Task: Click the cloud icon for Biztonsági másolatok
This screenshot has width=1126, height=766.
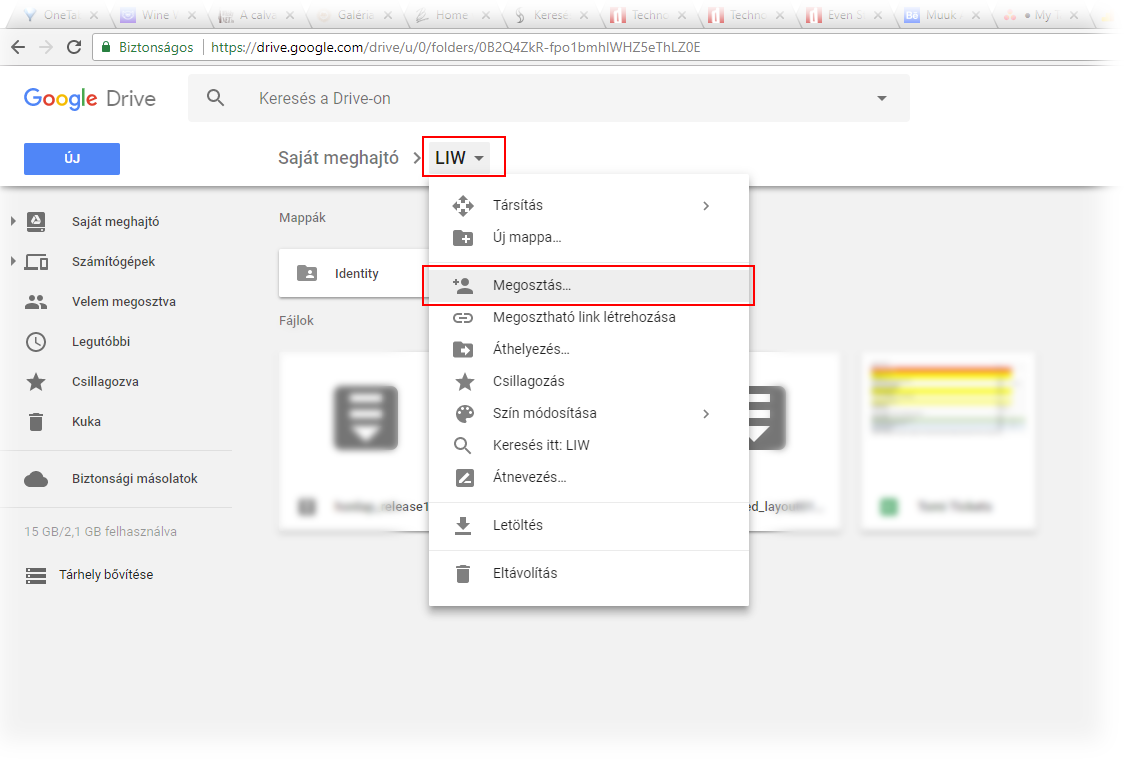Action: click(36, 479)
